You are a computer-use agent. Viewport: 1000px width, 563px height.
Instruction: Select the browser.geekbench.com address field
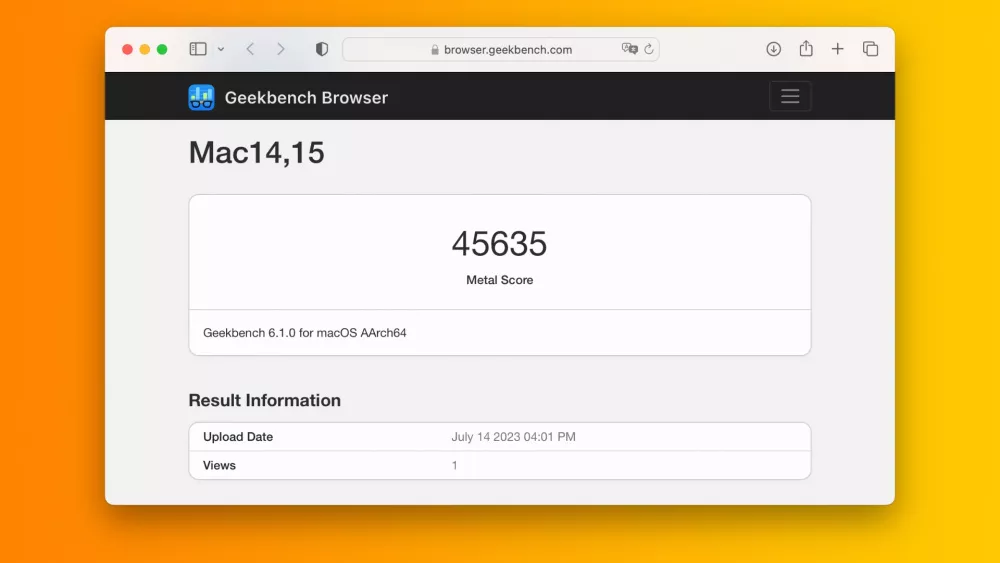click(501, 49)
